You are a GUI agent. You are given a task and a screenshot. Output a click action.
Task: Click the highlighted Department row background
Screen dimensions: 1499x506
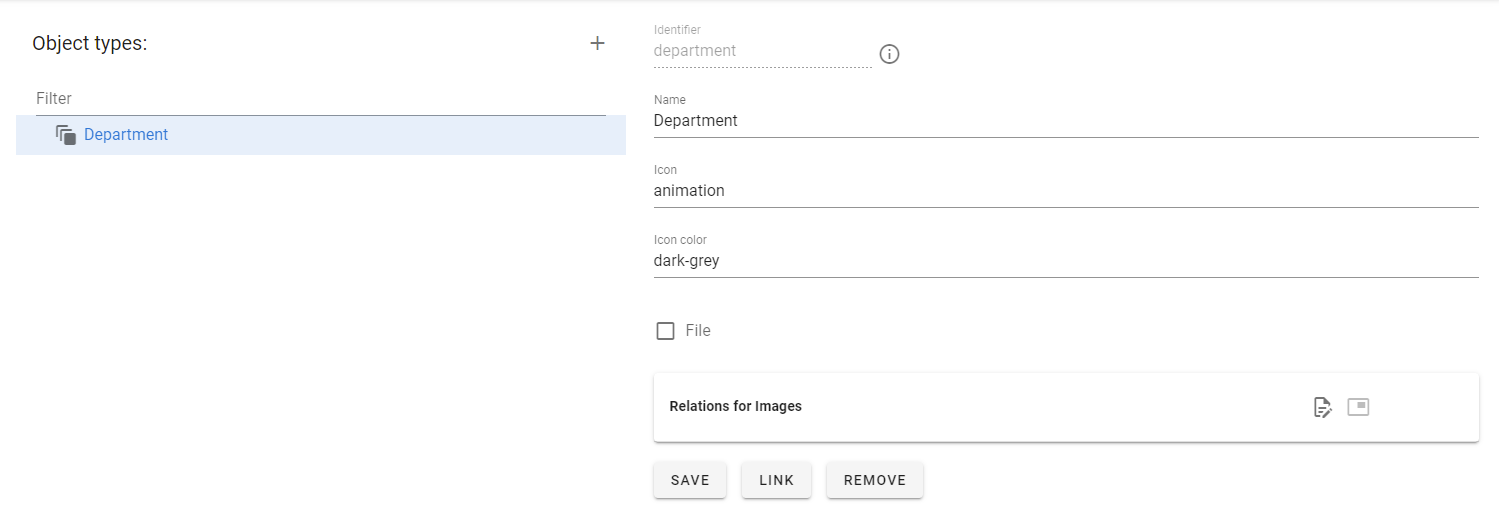(x=321, y=135)
